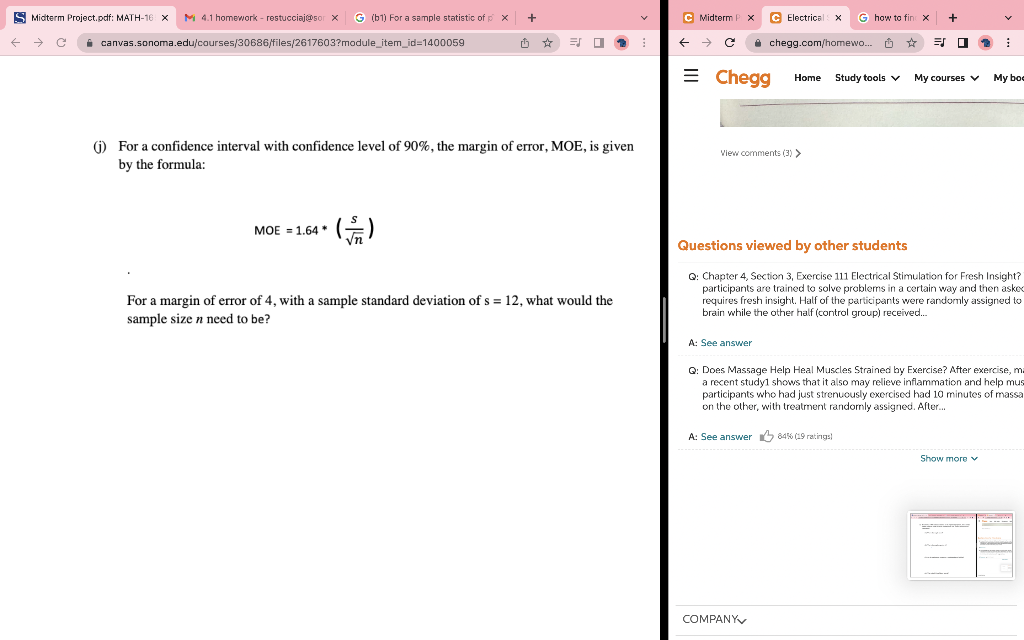Open the Study tools dropdown
Image resolution: width=1024 pixels, height=640 pixels.
(x=865, y=77)
